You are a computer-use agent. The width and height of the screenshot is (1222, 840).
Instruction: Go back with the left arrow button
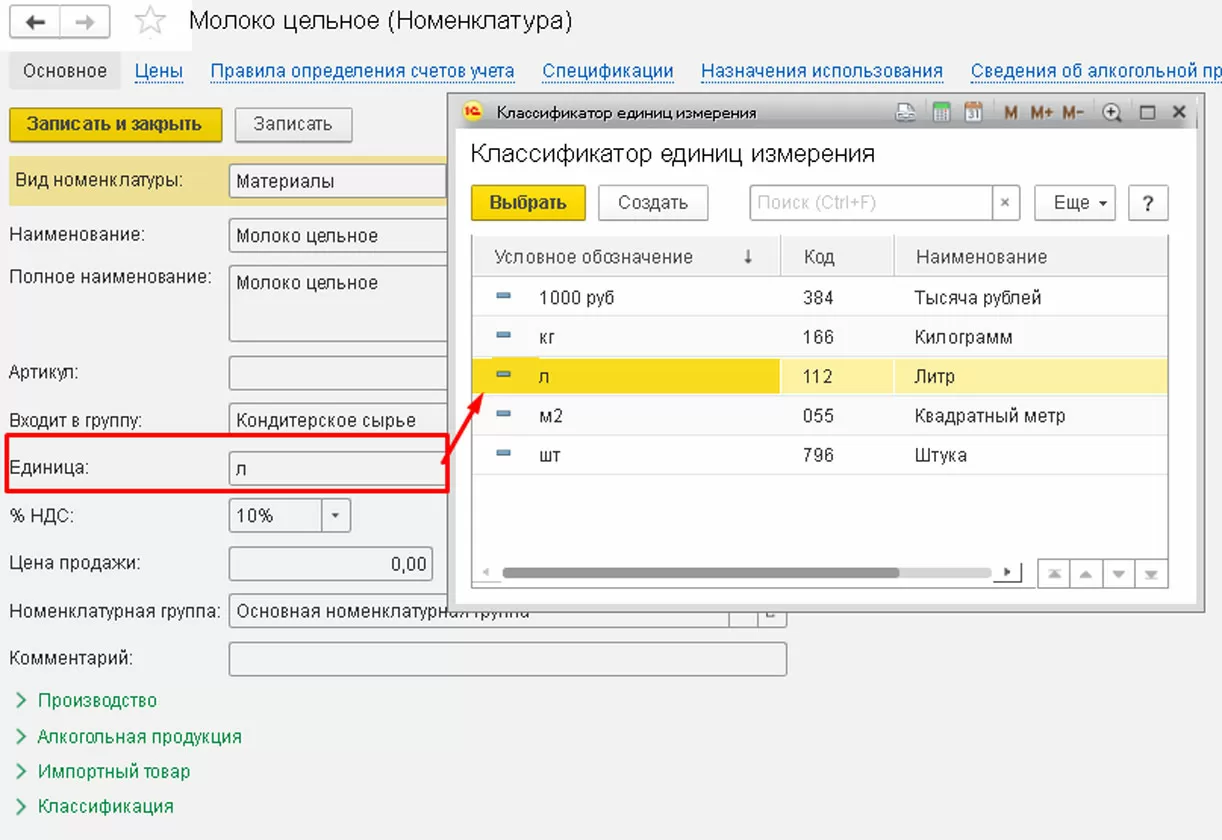click(x=35, y=22)
